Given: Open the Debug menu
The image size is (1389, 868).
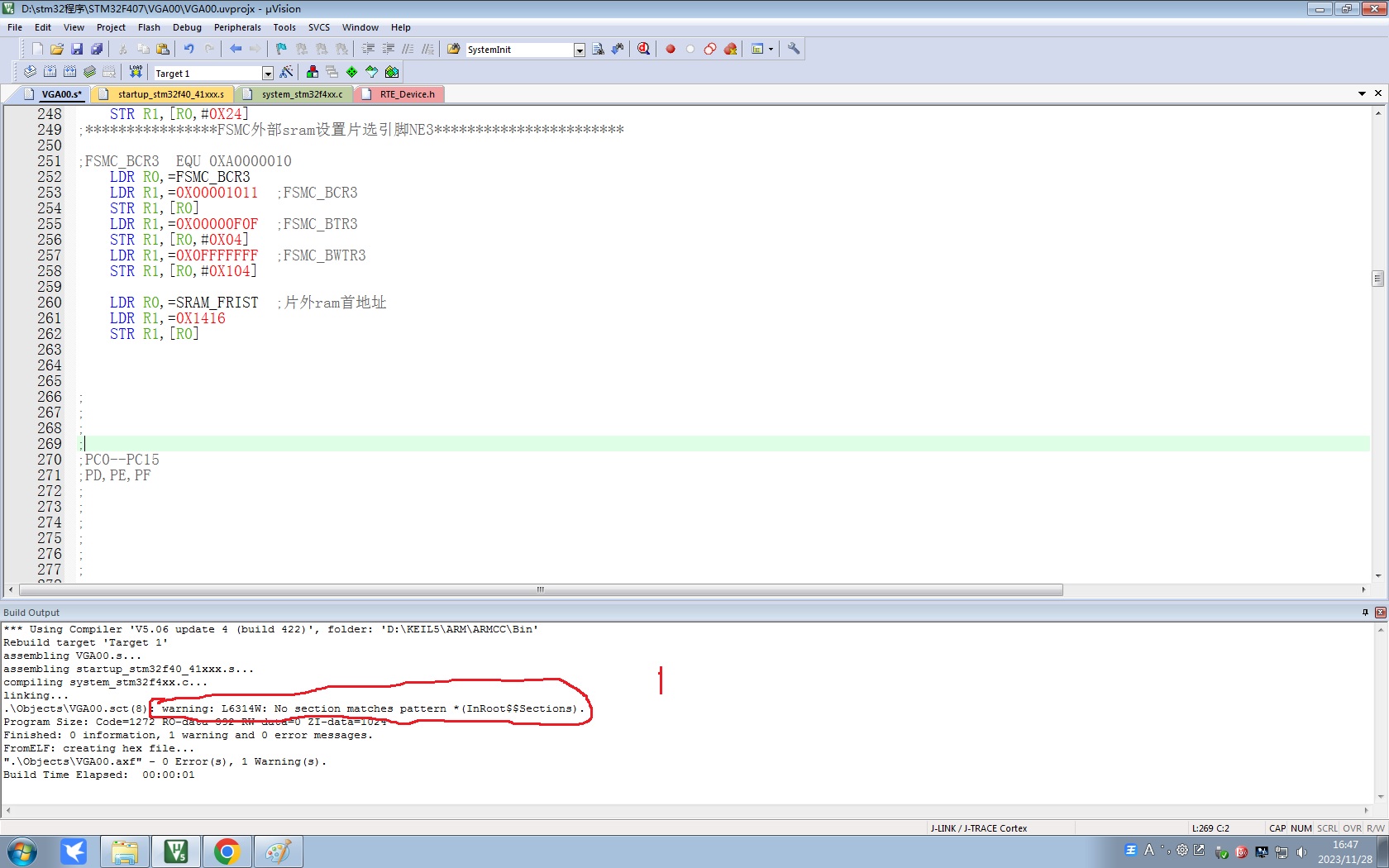Looking at the screenshot, I should pos(187,27).
